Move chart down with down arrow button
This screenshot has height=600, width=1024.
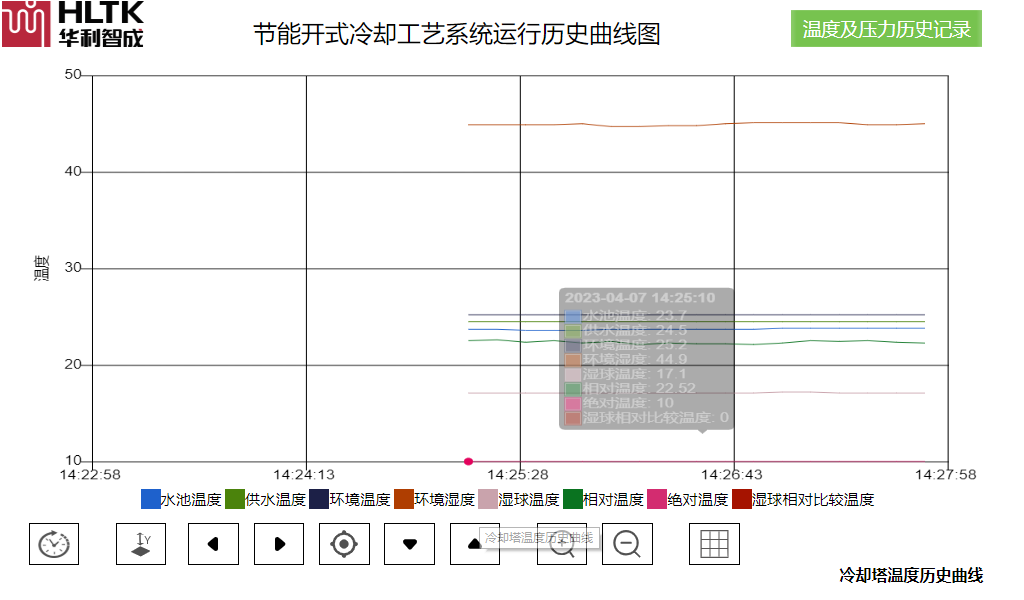(x=409, y=544)
